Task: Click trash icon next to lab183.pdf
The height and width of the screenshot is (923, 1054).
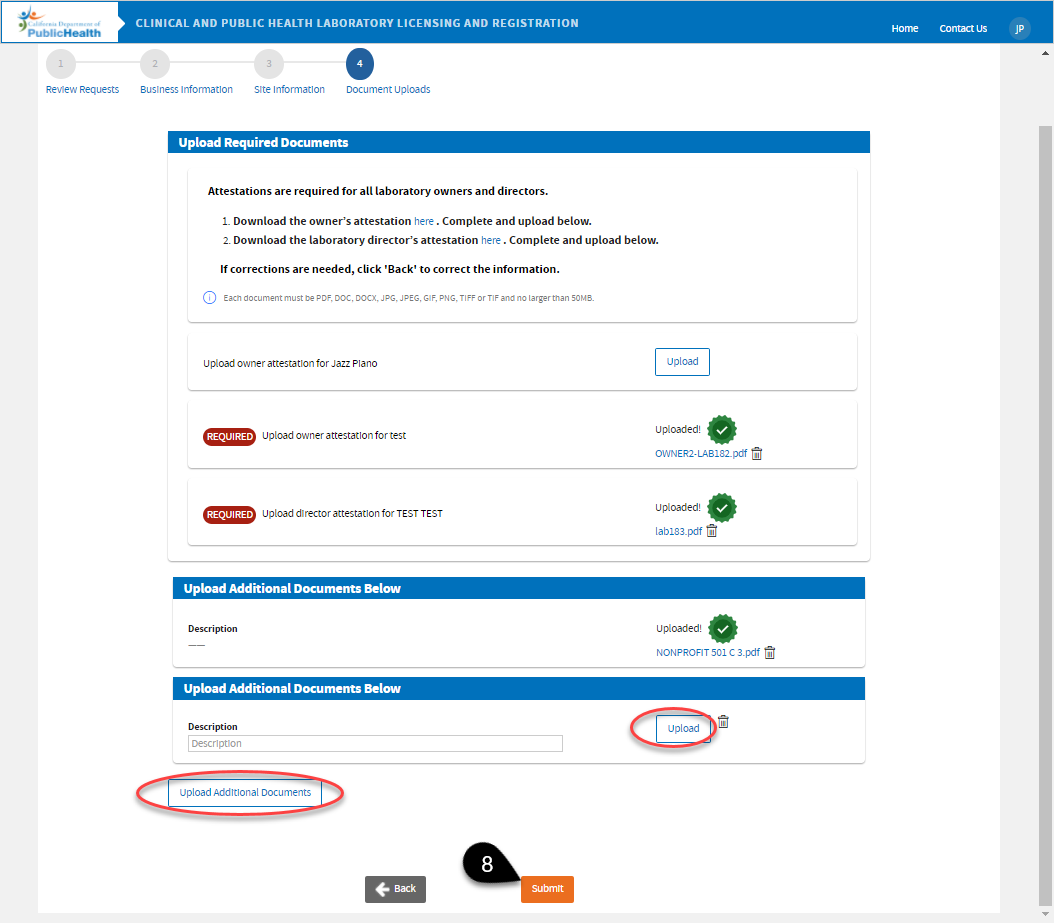Action: click(x=712, y=531)
